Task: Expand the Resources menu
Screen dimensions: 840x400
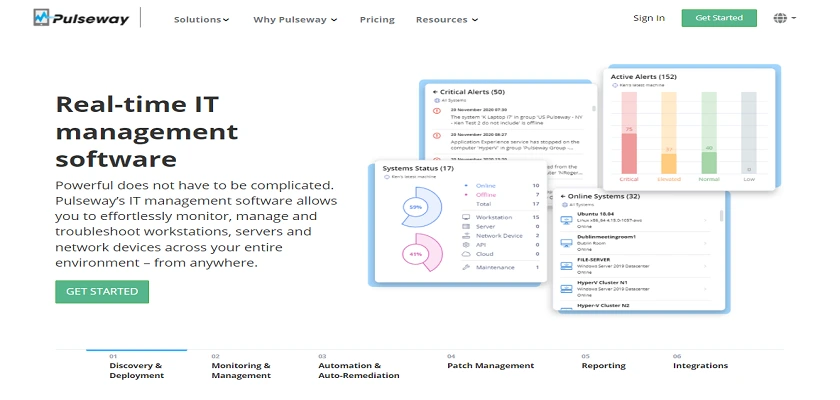Action: (x=447, y=19)
